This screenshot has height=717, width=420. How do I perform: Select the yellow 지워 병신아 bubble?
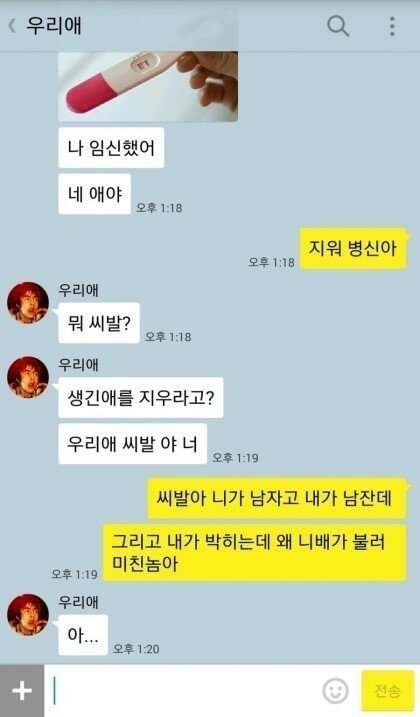(x=353, y=248)
